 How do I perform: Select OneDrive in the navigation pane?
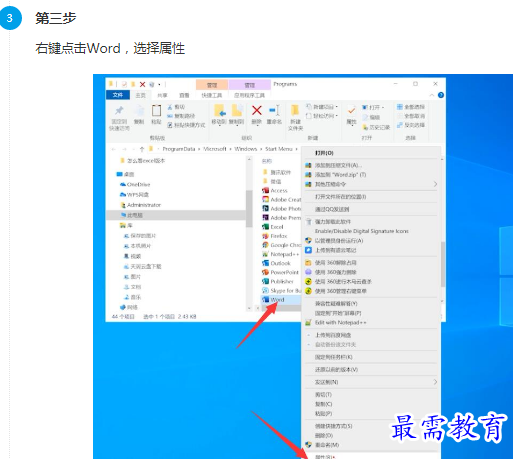[x=135, y=184]
